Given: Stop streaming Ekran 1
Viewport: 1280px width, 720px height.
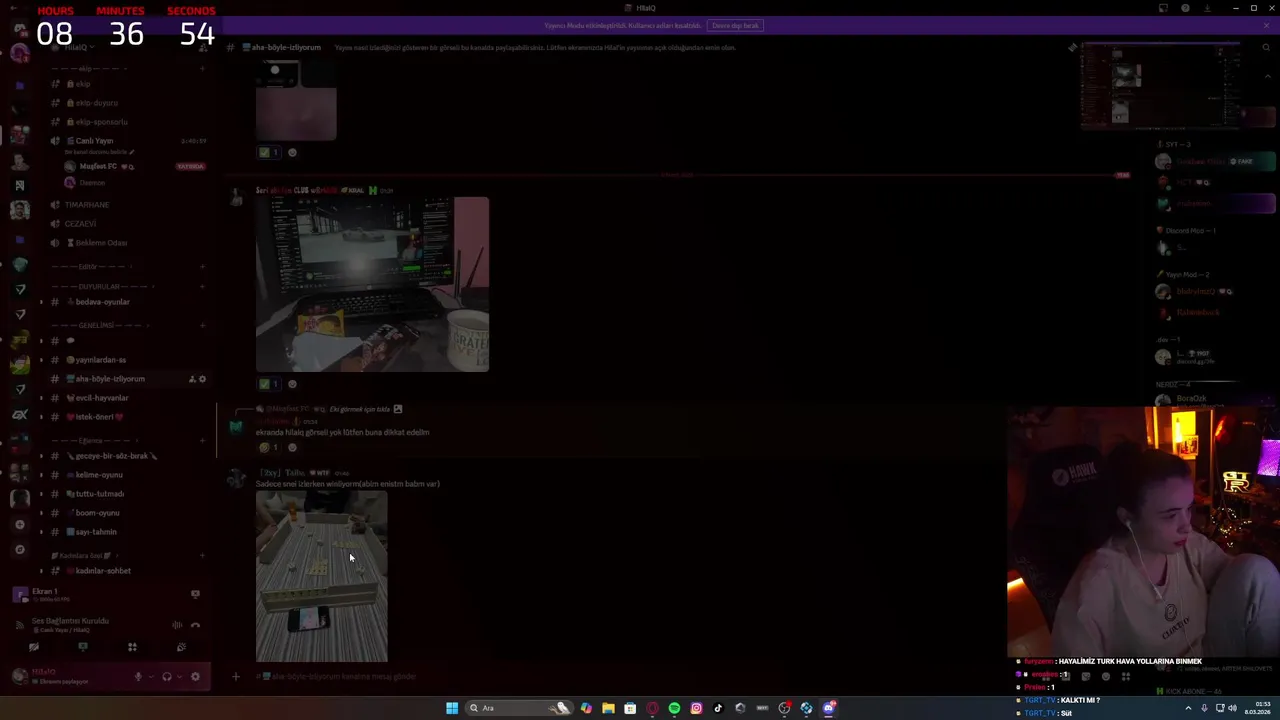Looking at the screenshot, I should pos(195,594).
